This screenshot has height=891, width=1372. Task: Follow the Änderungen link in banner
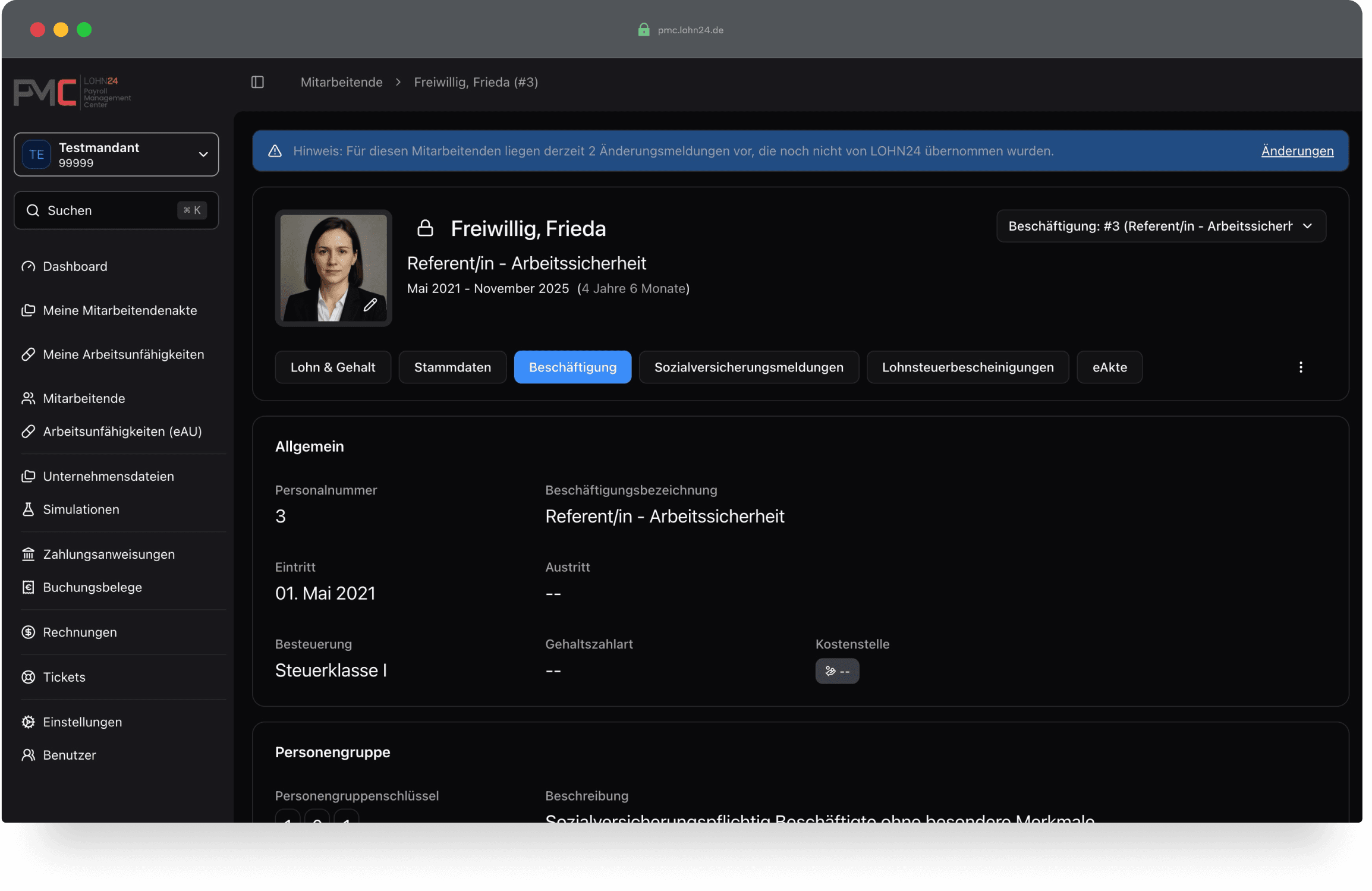[1297, 151]
